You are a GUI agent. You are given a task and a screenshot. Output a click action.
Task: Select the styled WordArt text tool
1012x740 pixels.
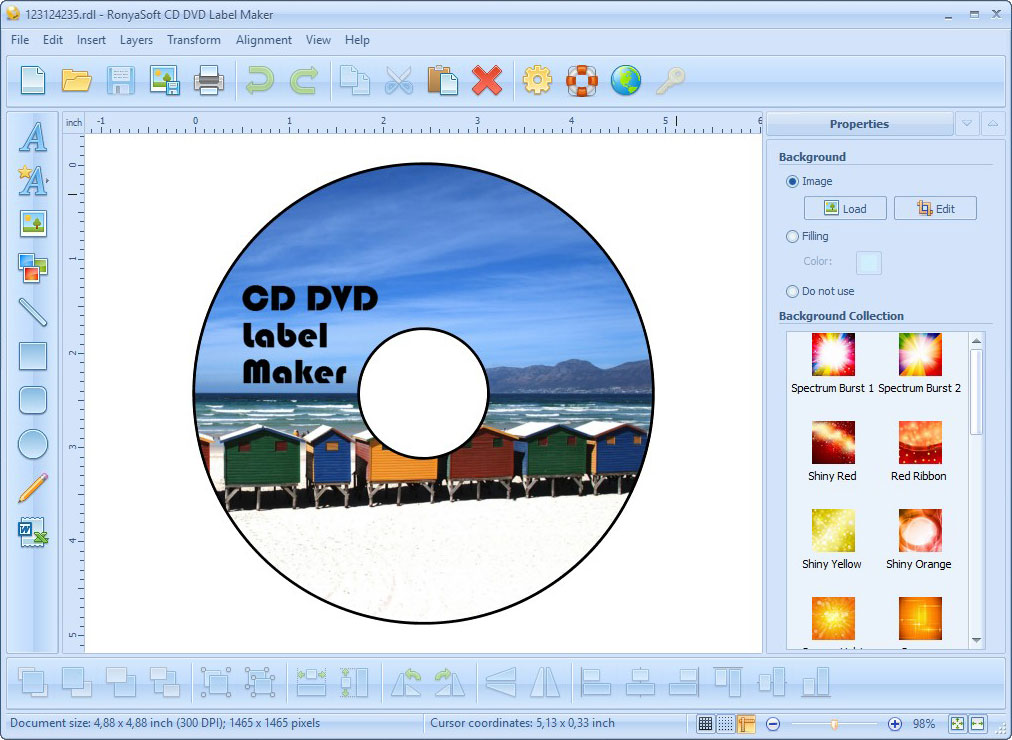(x=33, y=180)
